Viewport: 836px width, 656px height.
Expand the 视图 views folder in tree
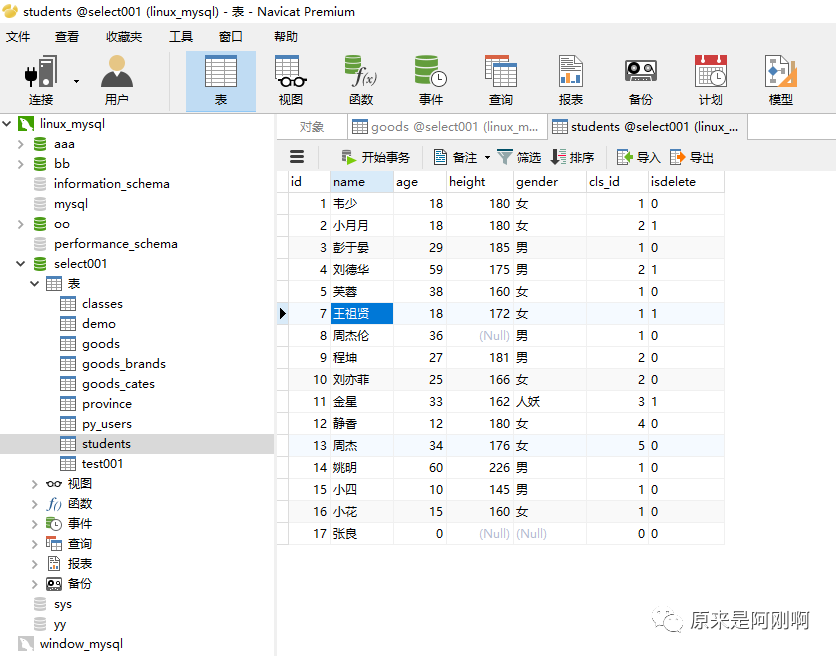tap(35, 484)
